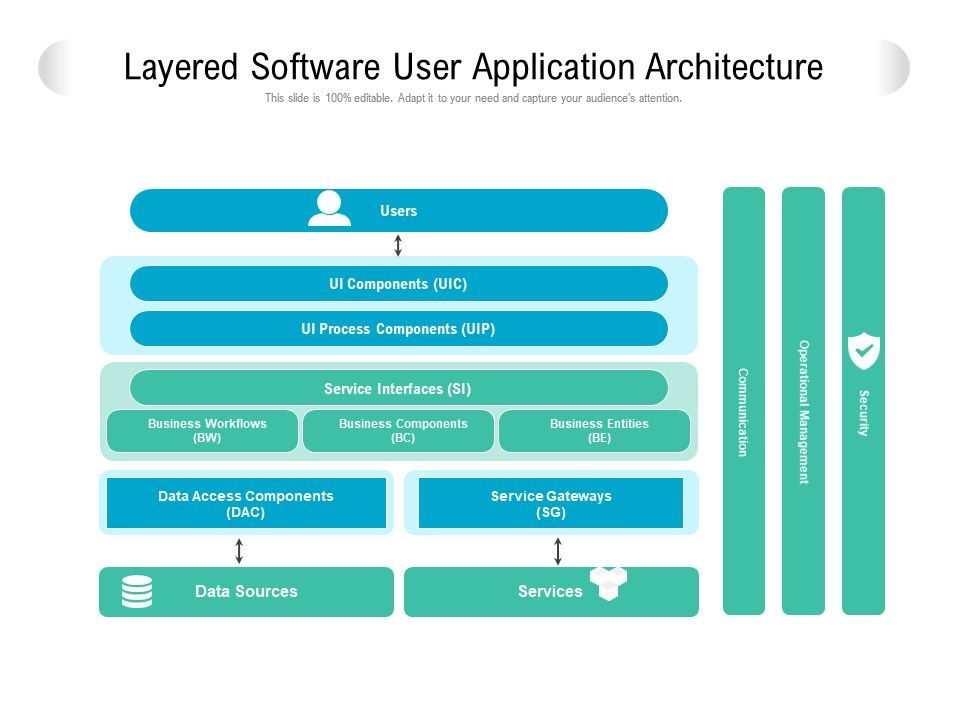Select the Business Entities (BE) box
The width and height of the screenshot is (960, 720).
click(594, 431)
